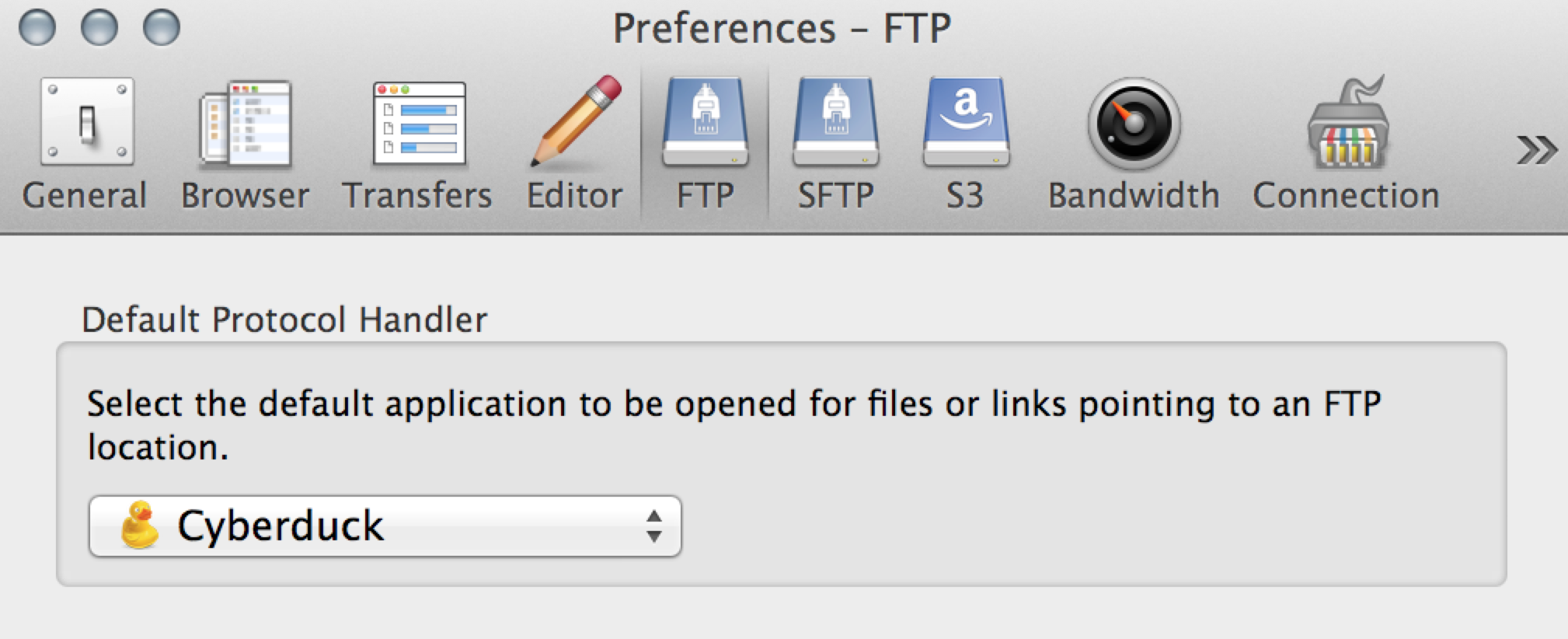Click the 'Default Protocol Handler' heading
The image size is (1568, 639).
point(284,319)
